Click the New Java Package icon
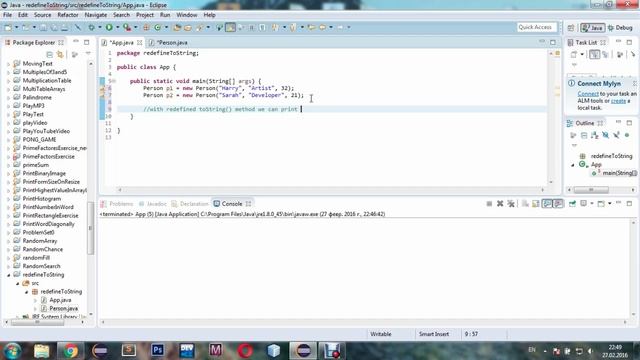640x360 pixels. coord(146,27)
